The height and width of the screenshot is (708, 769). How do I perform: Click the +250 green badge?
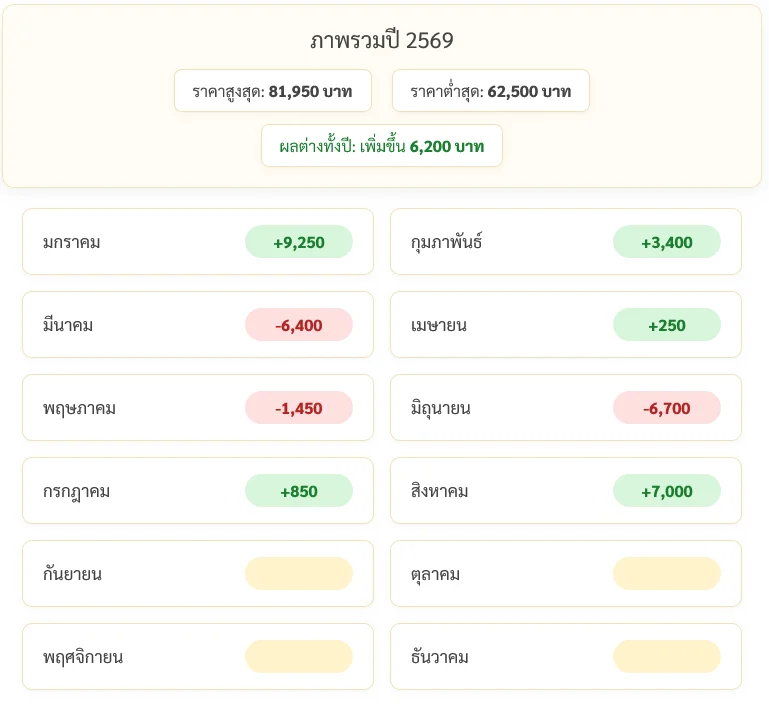[666, 325]
